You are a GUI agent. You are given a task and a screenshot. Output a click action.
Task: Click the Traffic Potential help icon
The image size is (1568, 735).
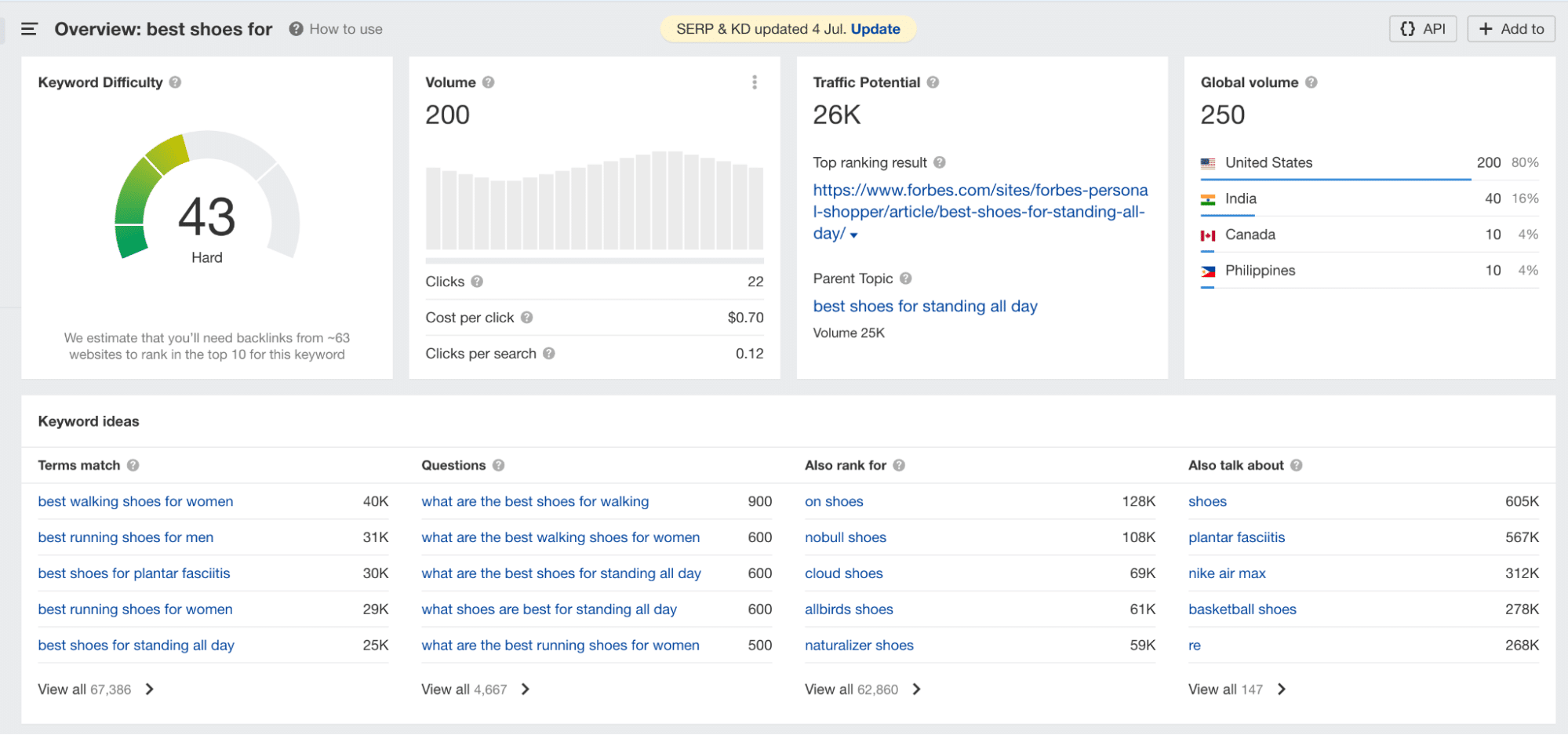tap(933, 82)
